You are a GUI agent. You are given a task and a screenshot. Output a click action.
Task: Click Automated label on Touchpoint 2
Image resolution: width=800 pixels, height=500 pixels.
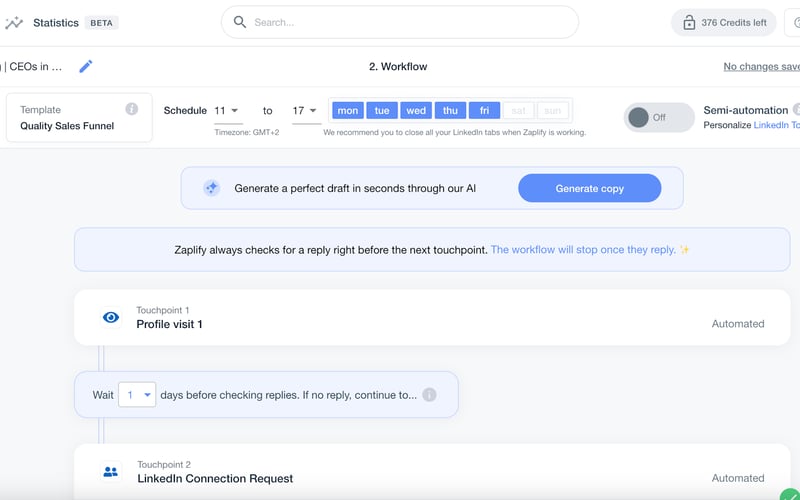(x=738, y=479)
